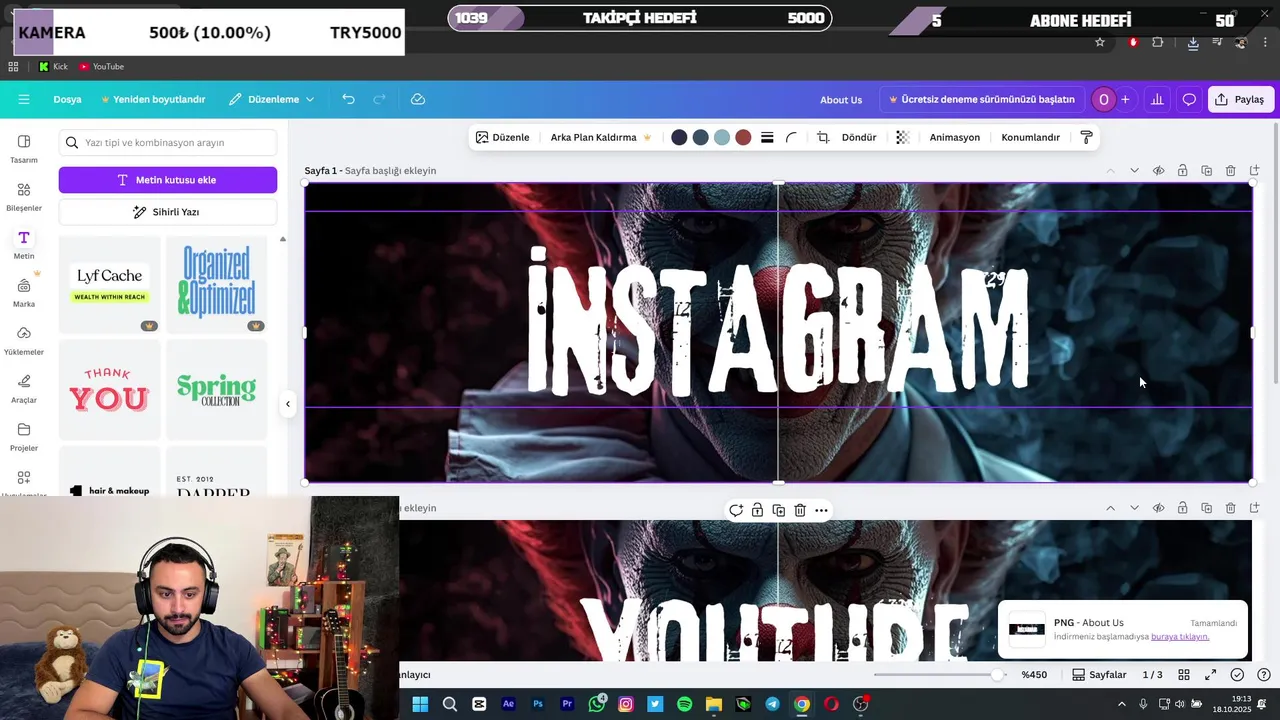
Task: Enter fullscreen presentation mode
Action: point(1210,675)
